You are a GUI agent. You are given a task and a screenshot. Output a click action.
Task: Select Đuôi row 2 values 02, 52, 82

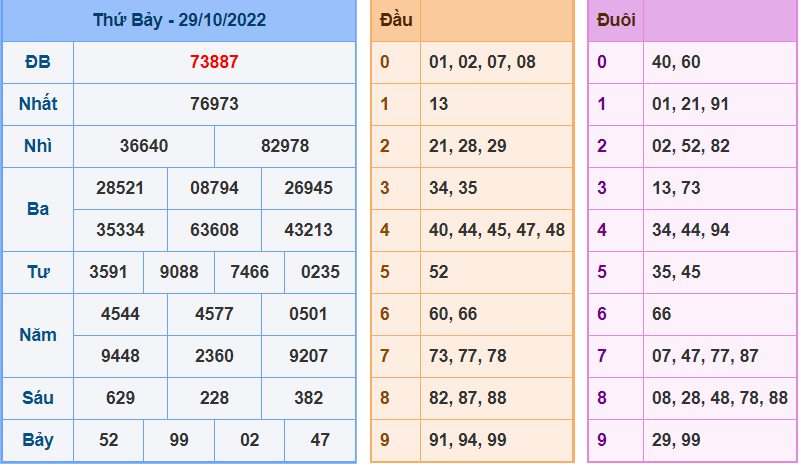(x=690, y=146)
